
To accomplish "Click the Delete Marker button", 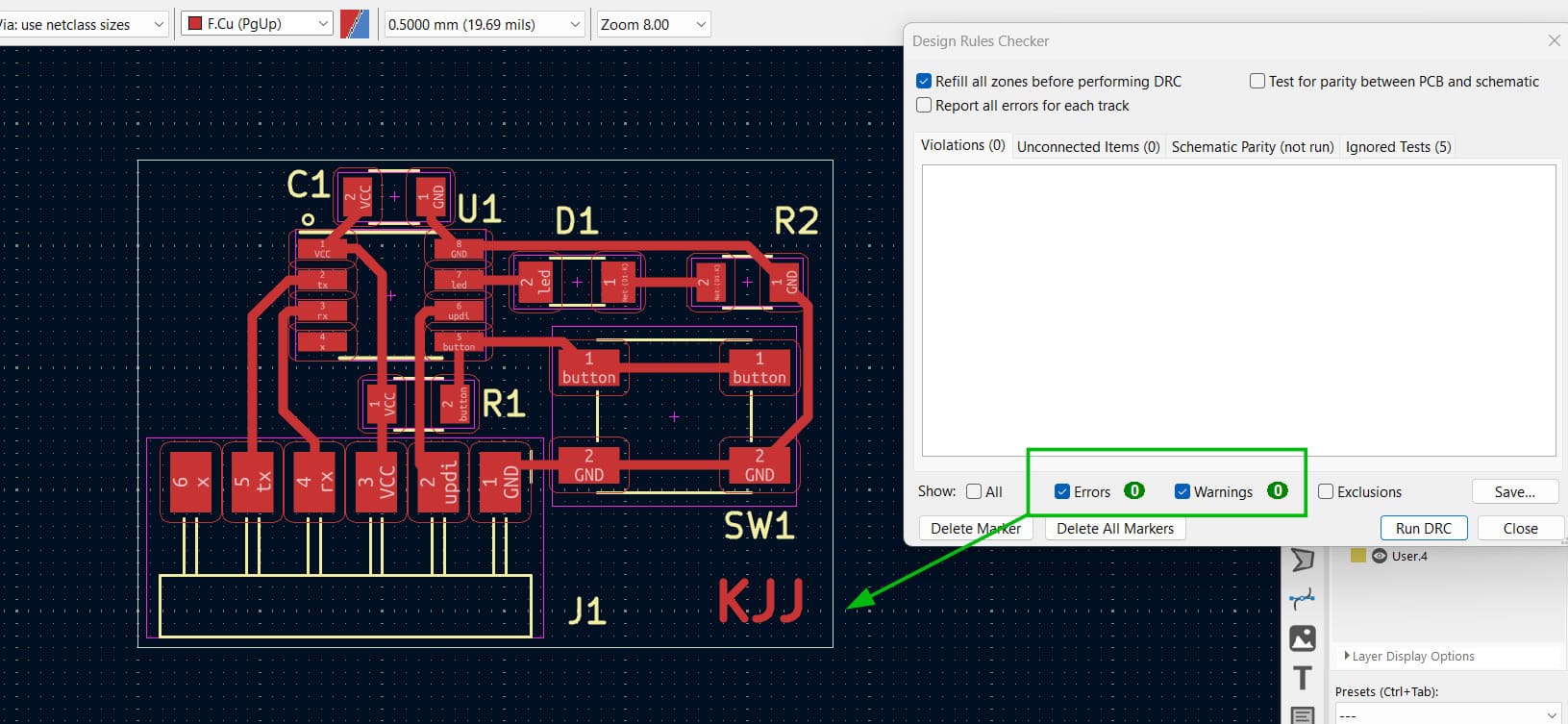I will click(976, 529).
